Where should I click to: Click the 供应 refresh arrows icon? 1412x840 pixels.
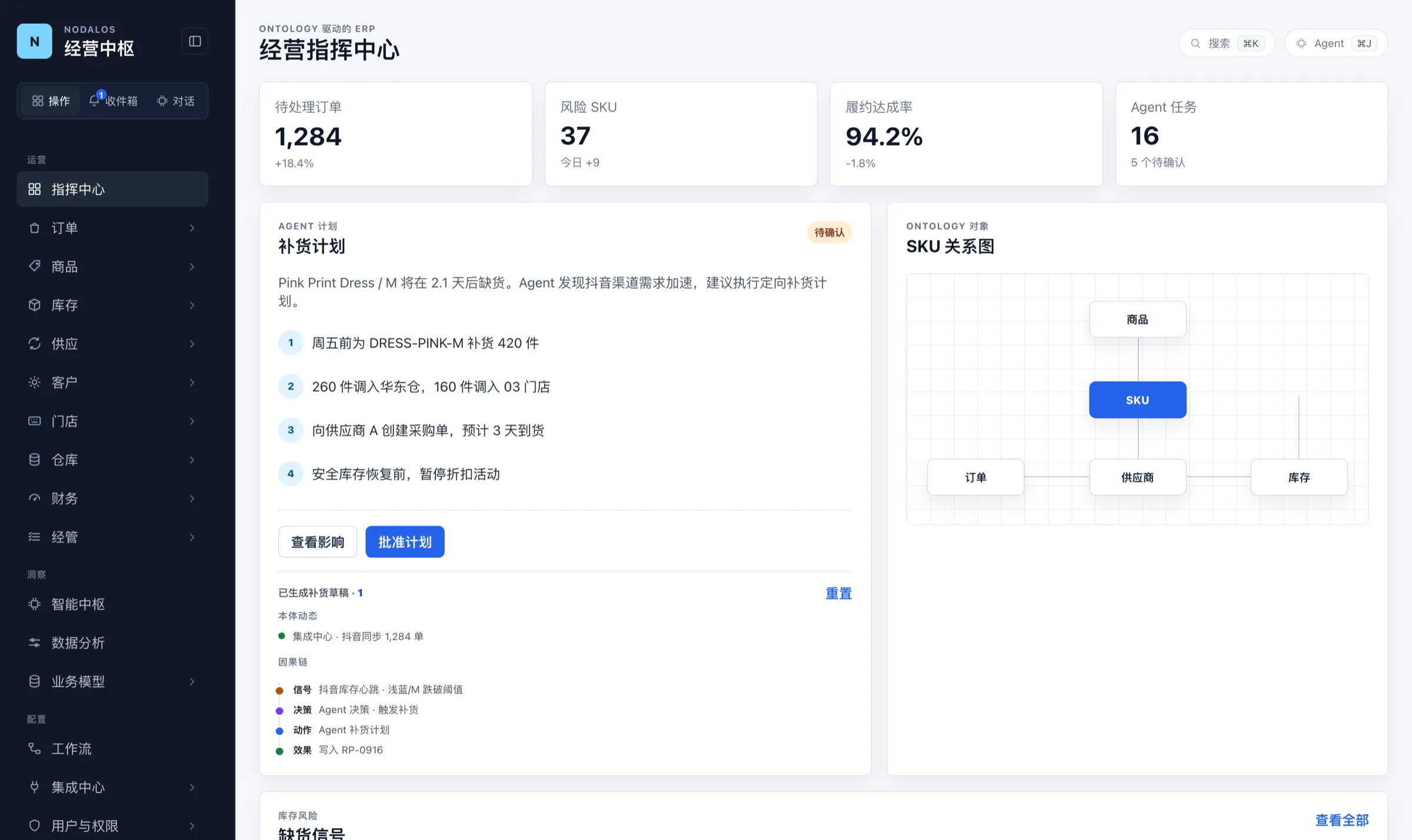[x=35, y=344]
